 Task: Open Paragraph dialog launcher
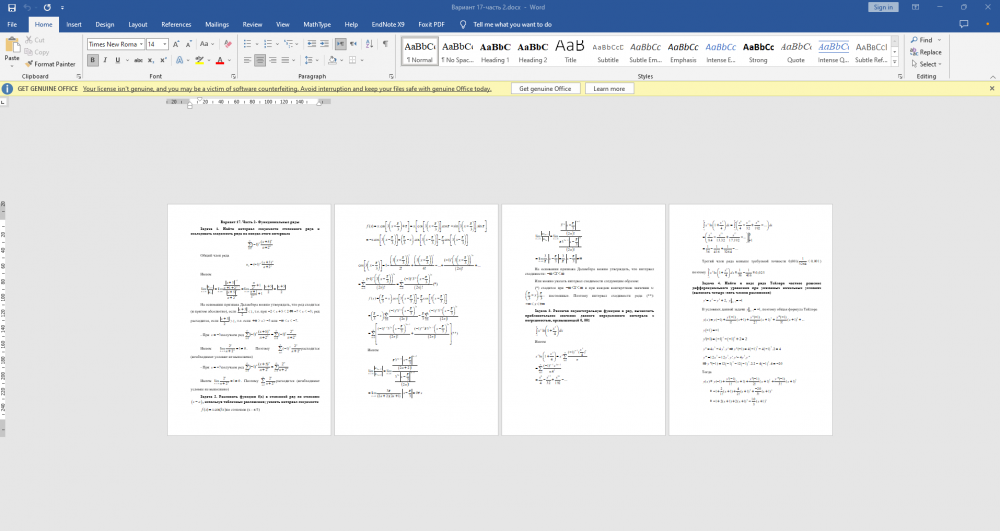[x=392, y=76]
